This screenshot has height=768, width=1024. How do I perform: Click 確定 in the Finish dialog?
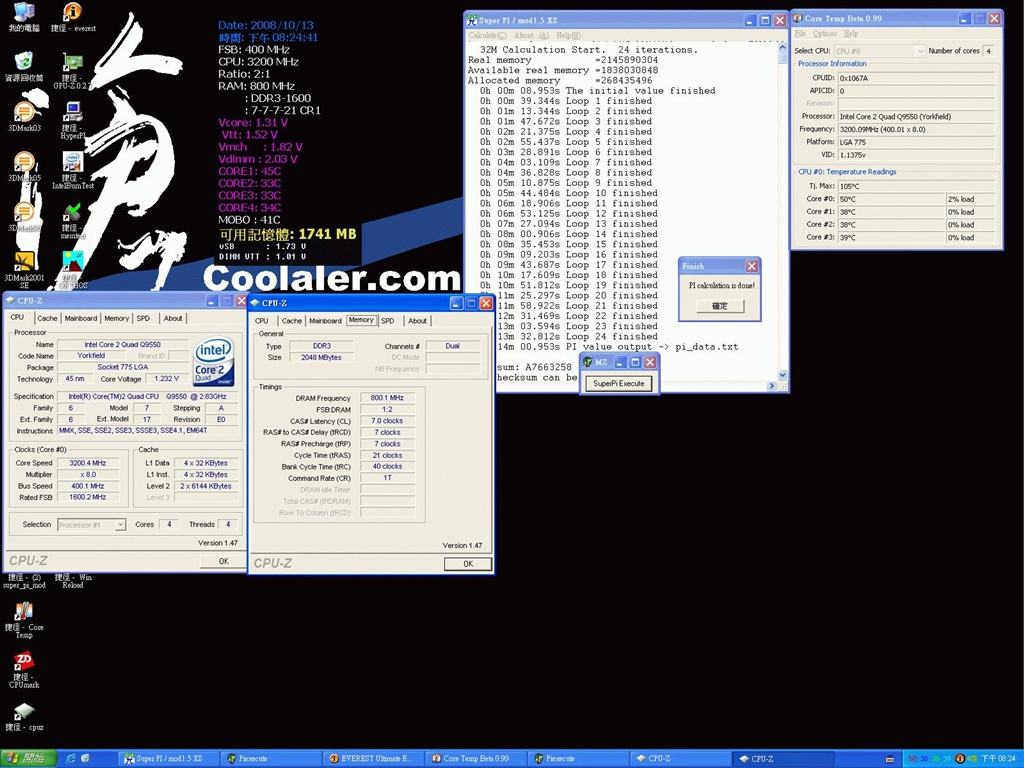coord(719,306)
